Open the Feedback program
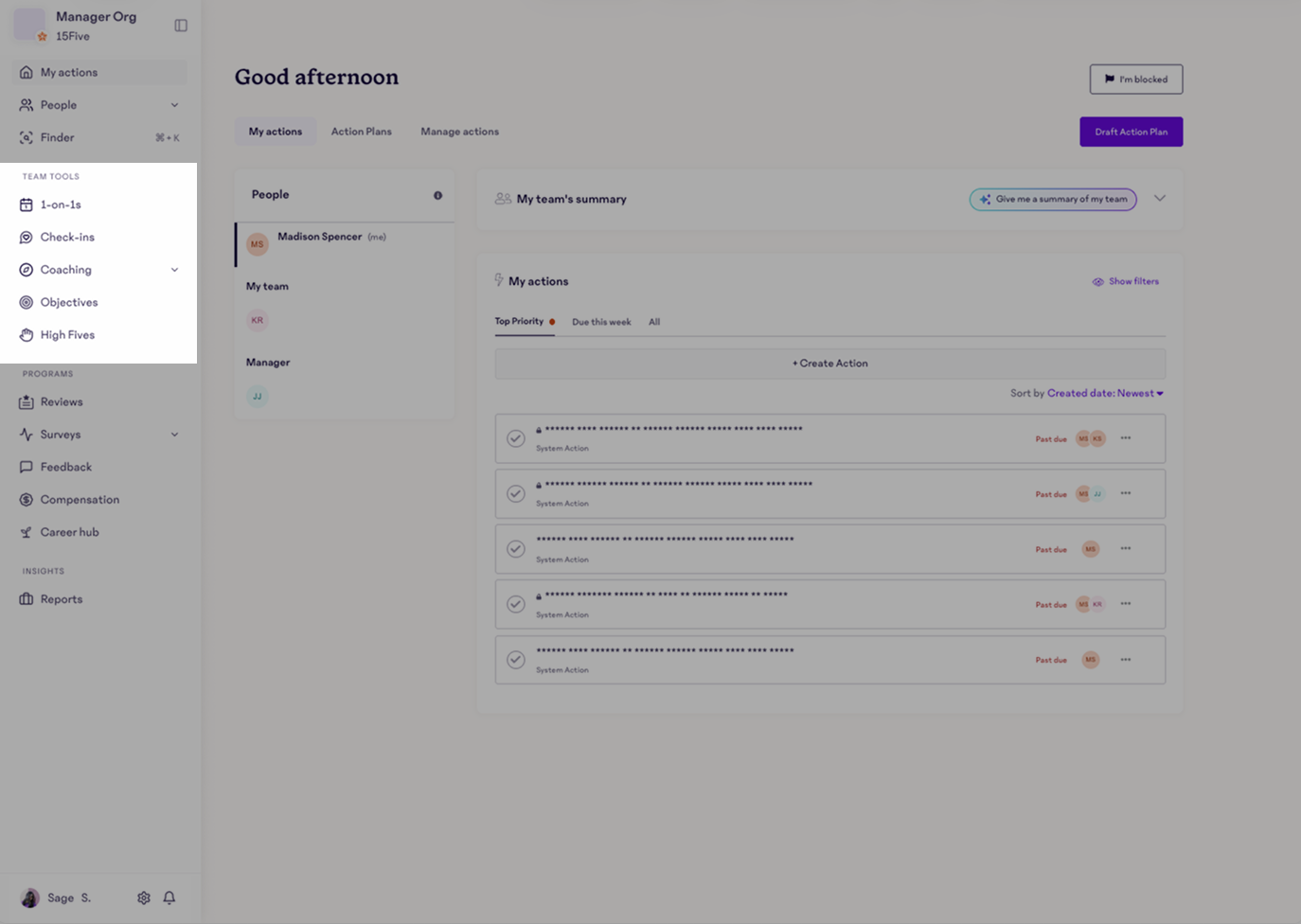 65,467
